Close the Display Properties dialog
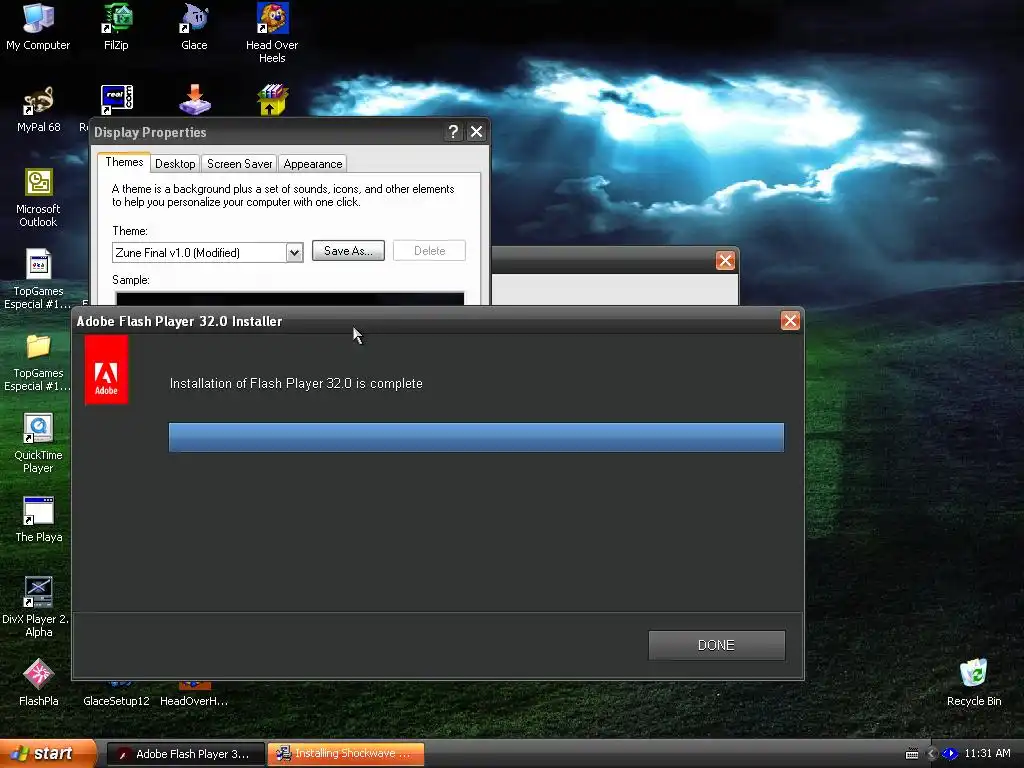The width and height of the screenshot is (1024, 768). [477, 132]
